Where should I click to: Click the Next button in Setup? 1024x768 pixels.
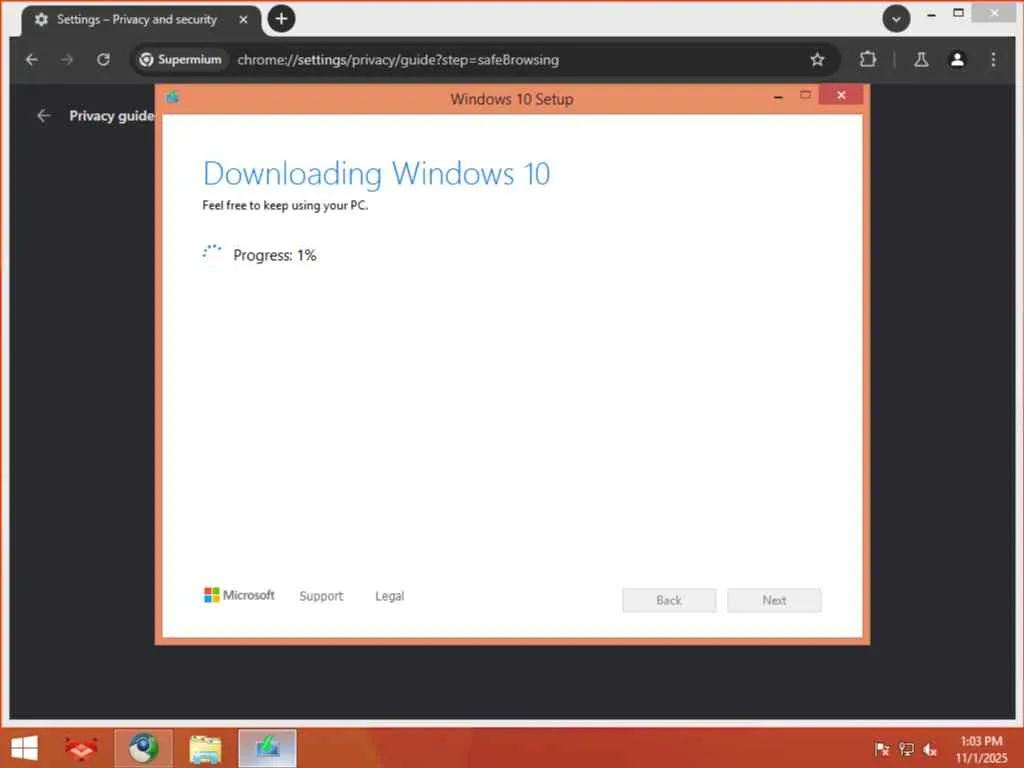[774, 600]
